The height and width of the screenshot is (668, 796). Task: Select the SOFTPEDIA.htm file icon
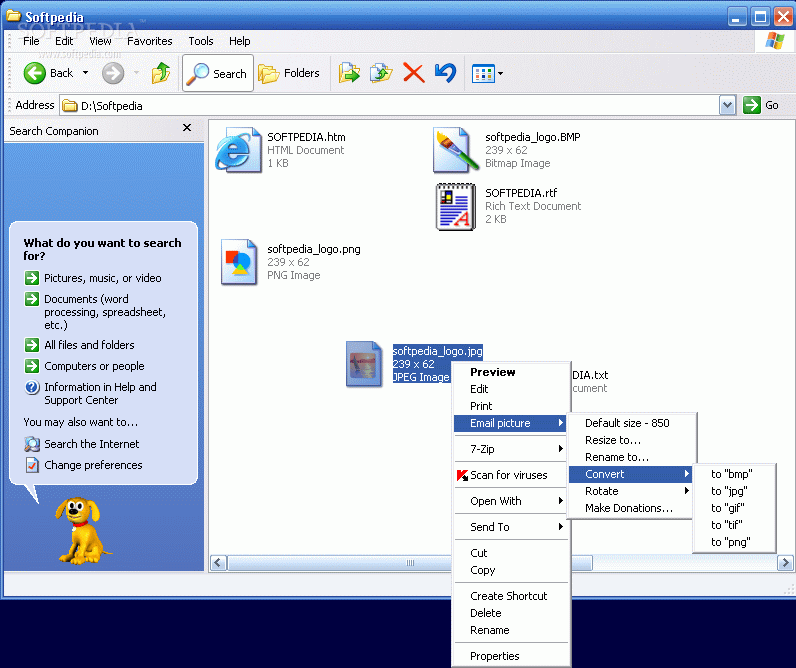(x=238, y=150)
